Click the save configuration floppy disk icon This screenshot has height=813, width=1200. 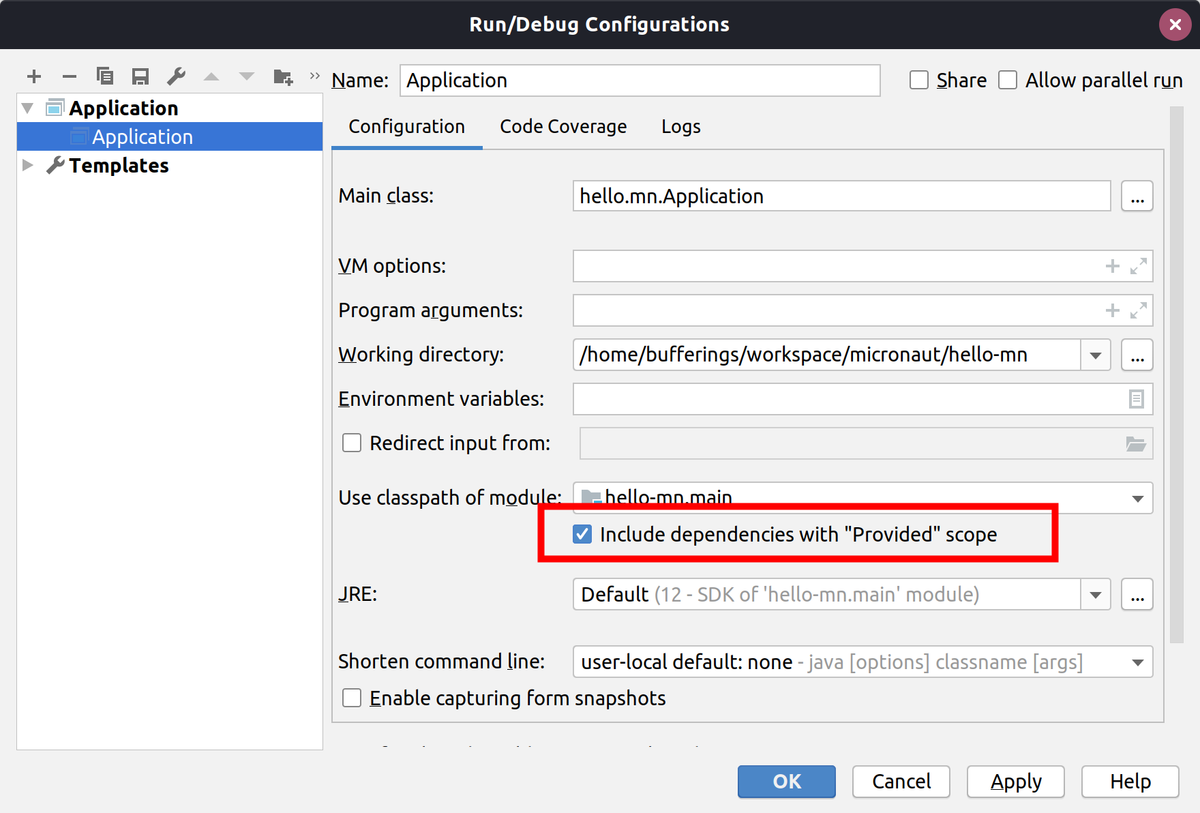tap(140, 77)
